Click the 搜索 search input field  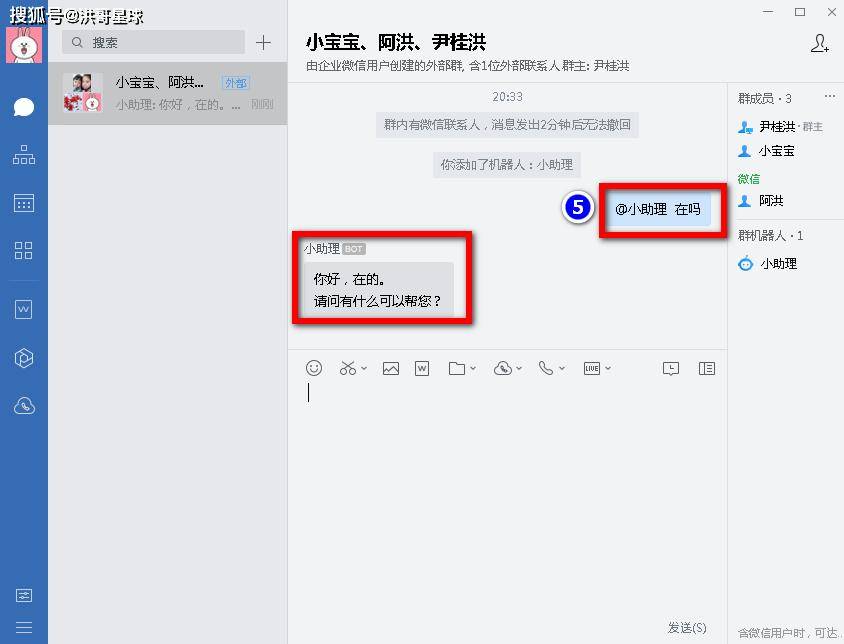point(153,42)
